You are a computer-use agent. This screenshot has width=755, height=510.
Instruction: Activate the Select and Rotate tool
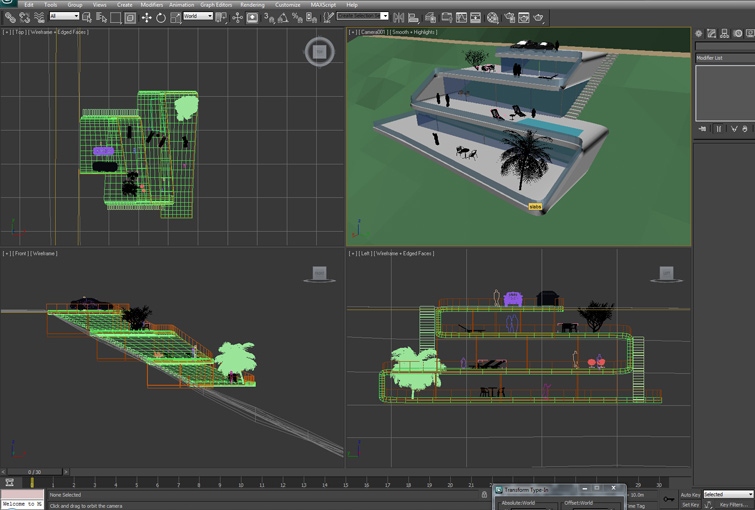(x=161, y=17)
